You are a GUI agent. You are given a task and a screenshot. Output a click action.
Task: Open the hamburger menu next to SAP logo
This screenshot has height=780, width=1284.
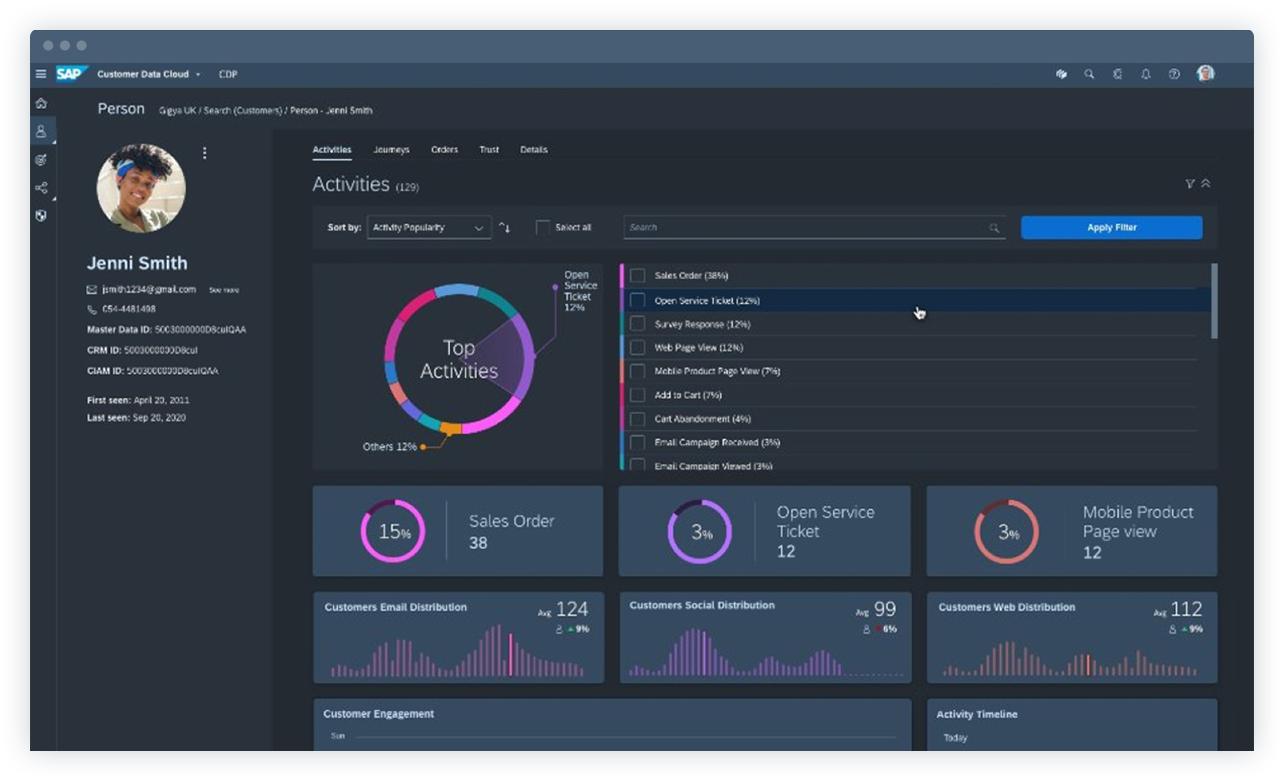tap(40, 73)
